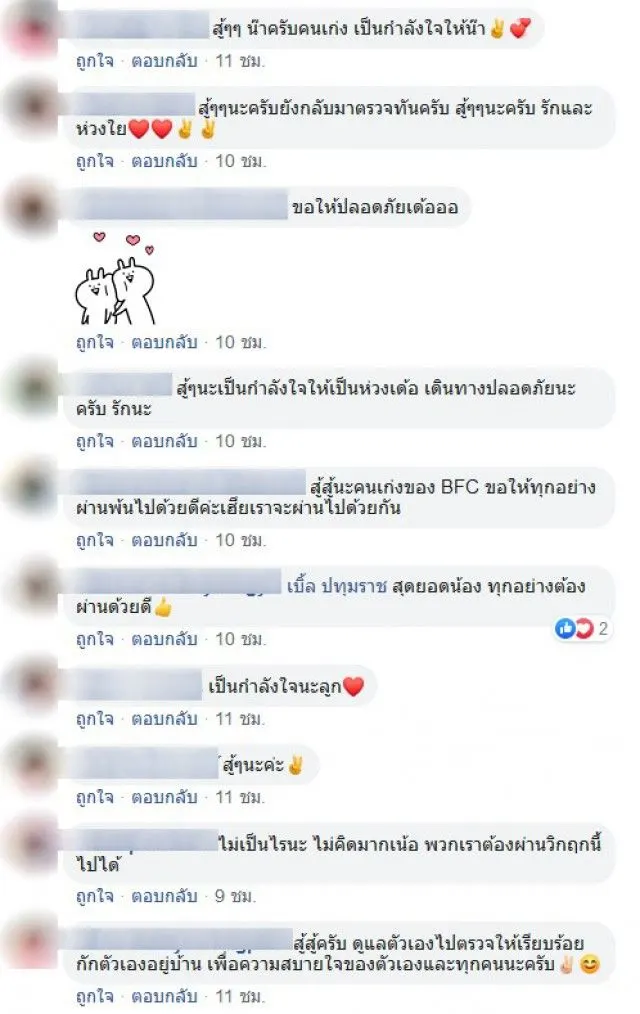Click the reaction count number 2
Image resolution: width=640 pixels, height=1014 pixels.
tap(603, 628)
